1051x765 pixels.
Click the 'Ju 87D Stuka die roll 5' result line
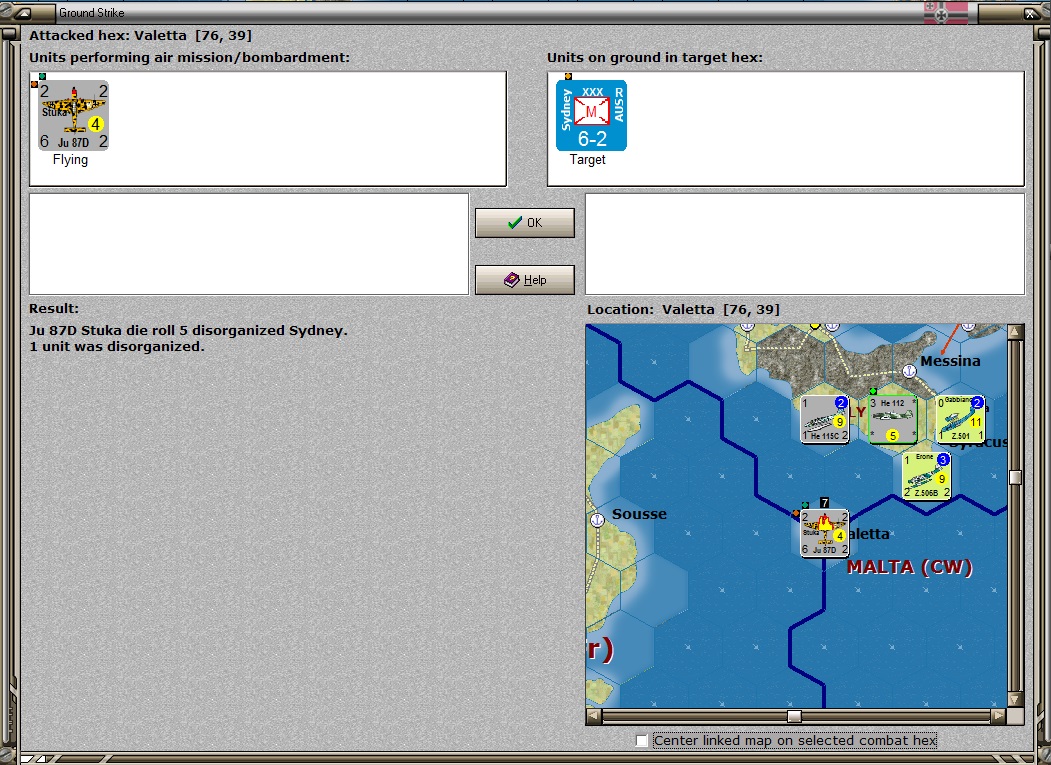click(x=188, y=331)
